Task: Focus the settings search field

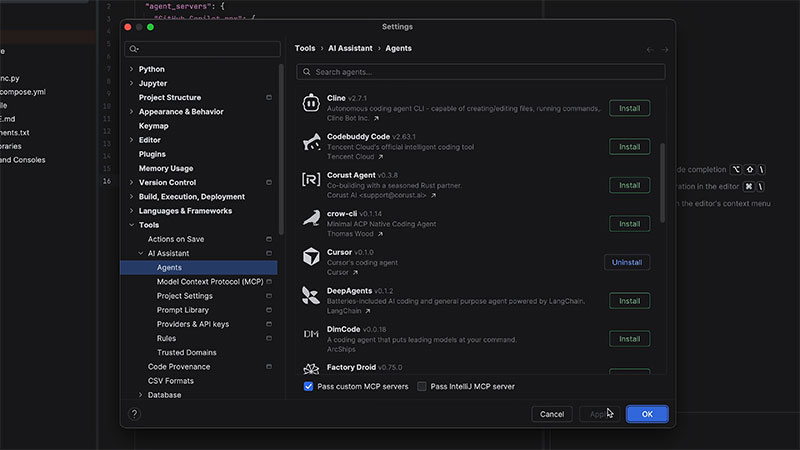Action: [x=203, y=49]
